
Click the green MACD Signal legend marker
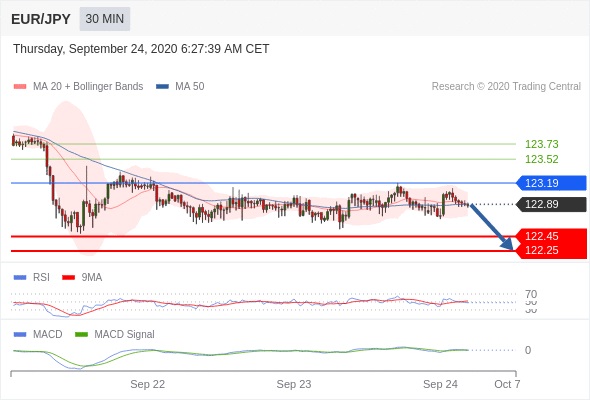pyautogui.click(x=81, y=335)
